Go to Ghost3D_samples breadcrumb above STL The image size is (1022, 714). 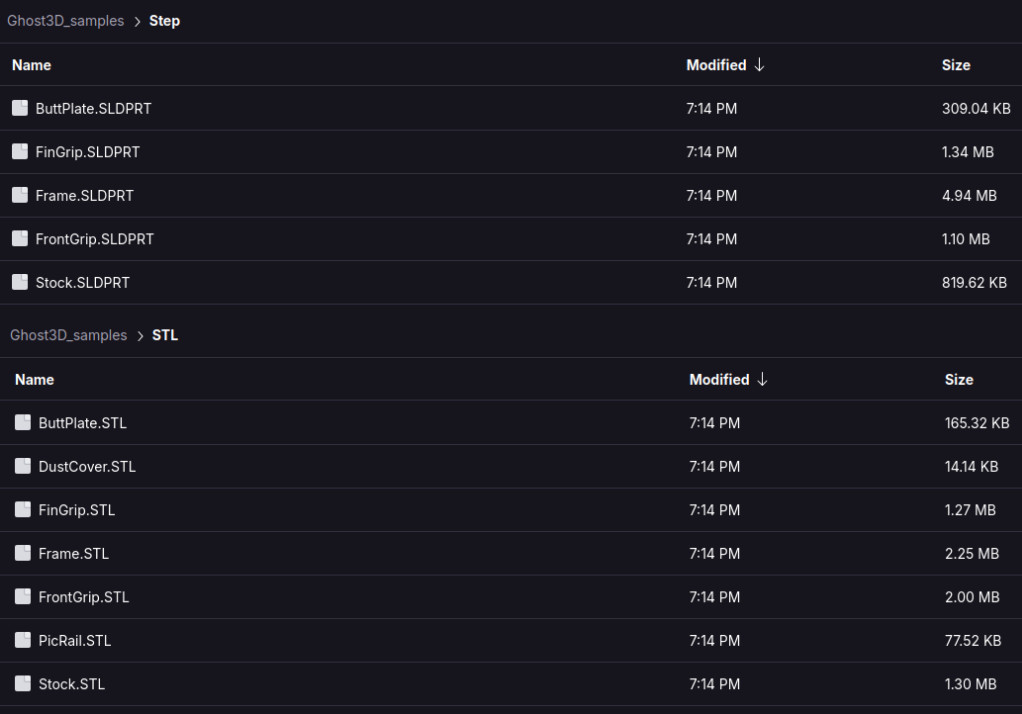tap(68, 335)
